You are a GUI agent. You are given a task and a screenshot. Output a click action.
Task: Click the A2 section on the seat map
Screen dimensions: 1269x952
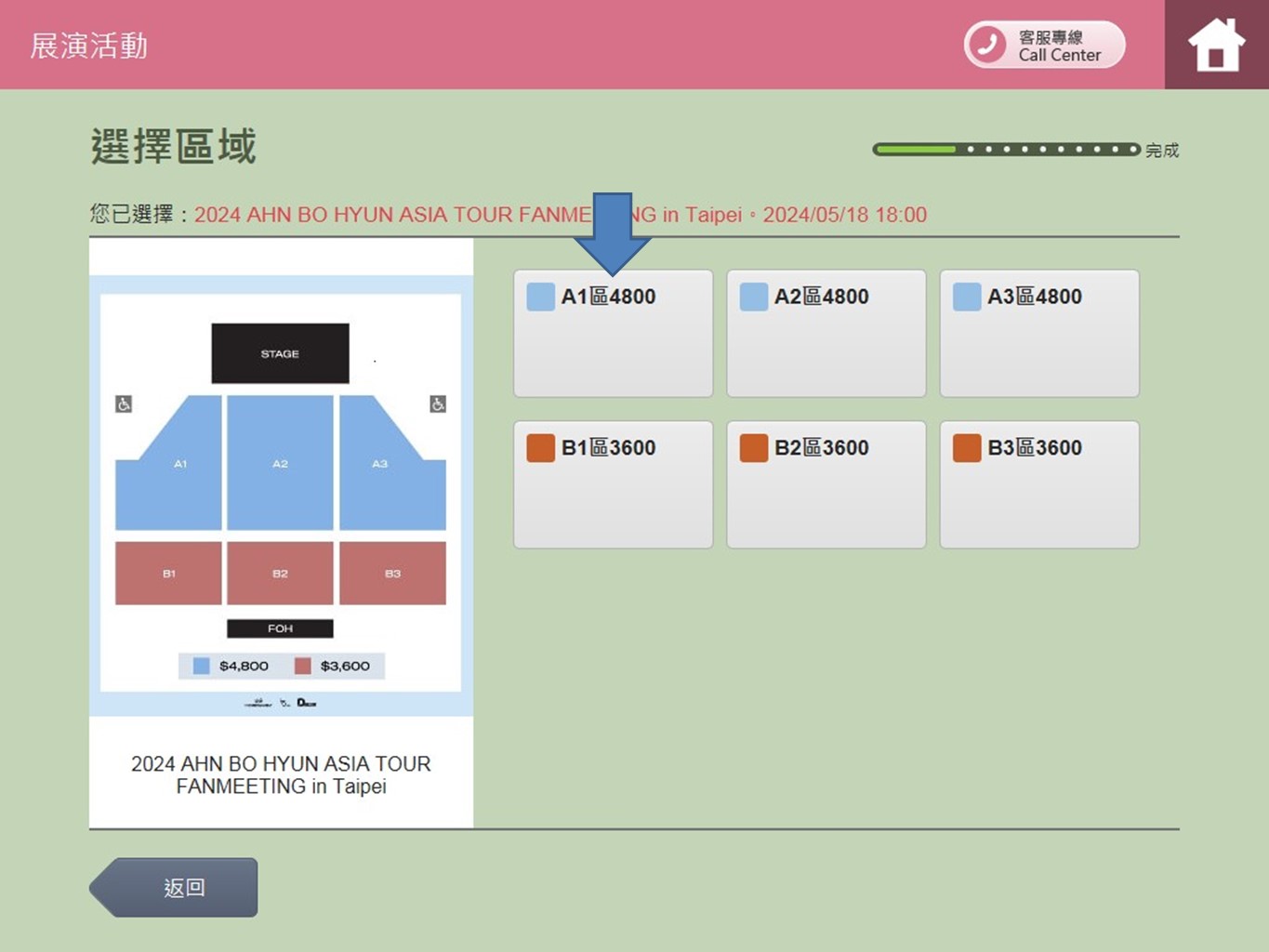point(280,463)
